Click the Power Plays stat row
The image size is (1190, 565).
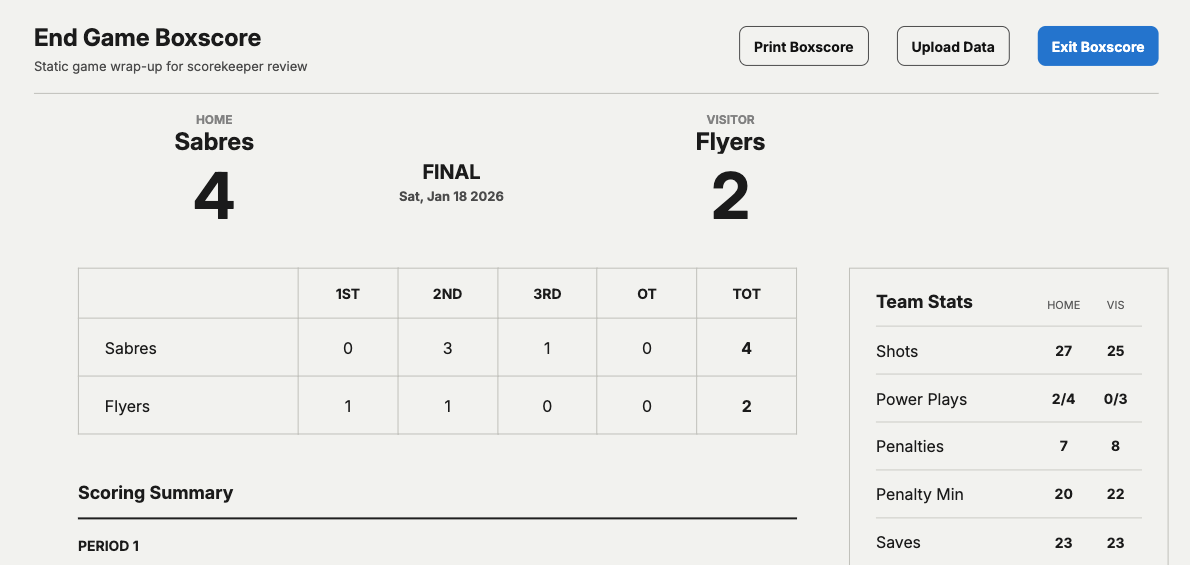click(1009, 399)
